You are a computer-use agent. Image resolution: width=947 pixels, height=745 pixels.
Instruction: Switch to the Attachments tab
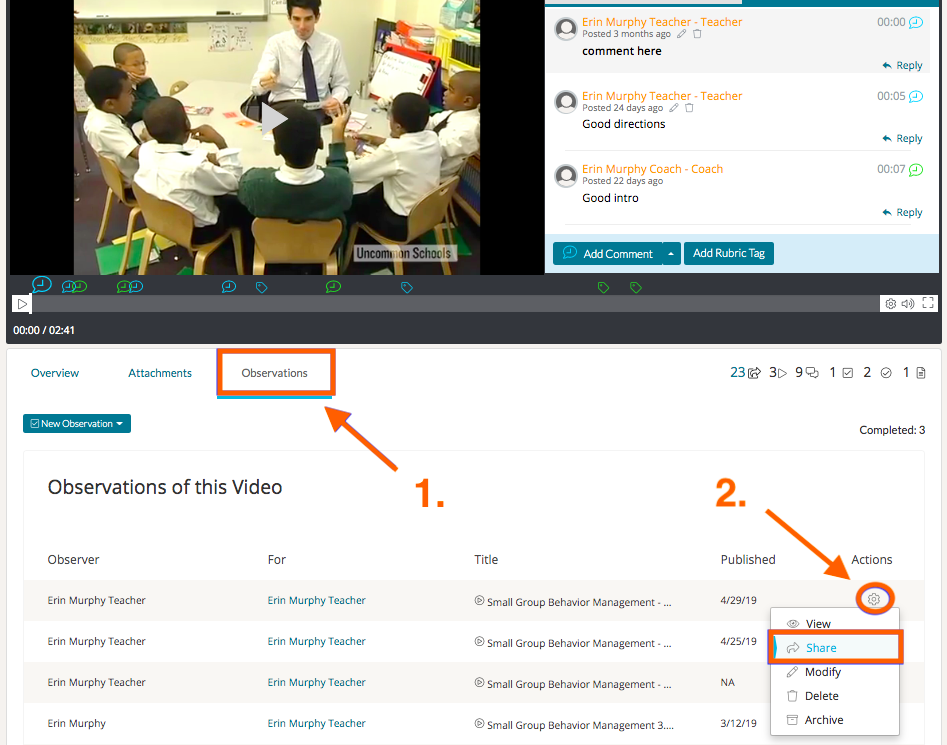[x=160, y=373]
